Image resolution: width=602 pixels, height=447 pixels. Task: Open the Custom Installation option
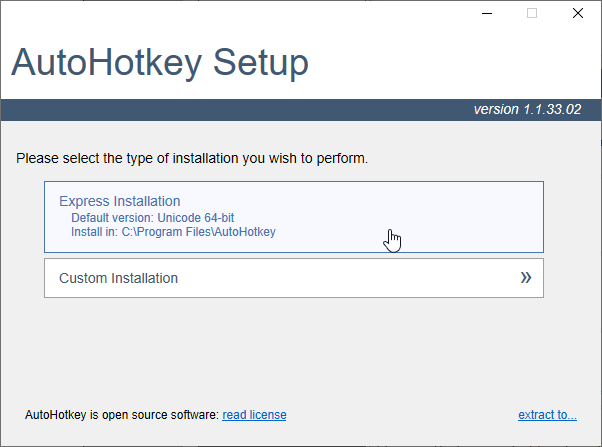293,278
